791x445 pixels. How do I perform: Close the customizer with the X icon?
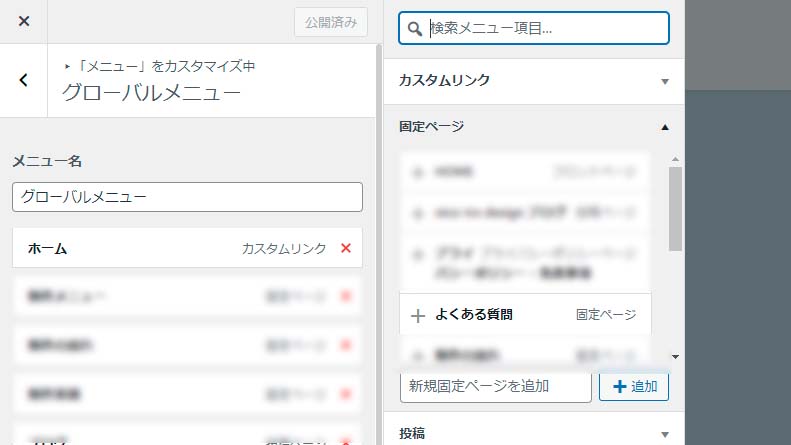click(24, 21)
